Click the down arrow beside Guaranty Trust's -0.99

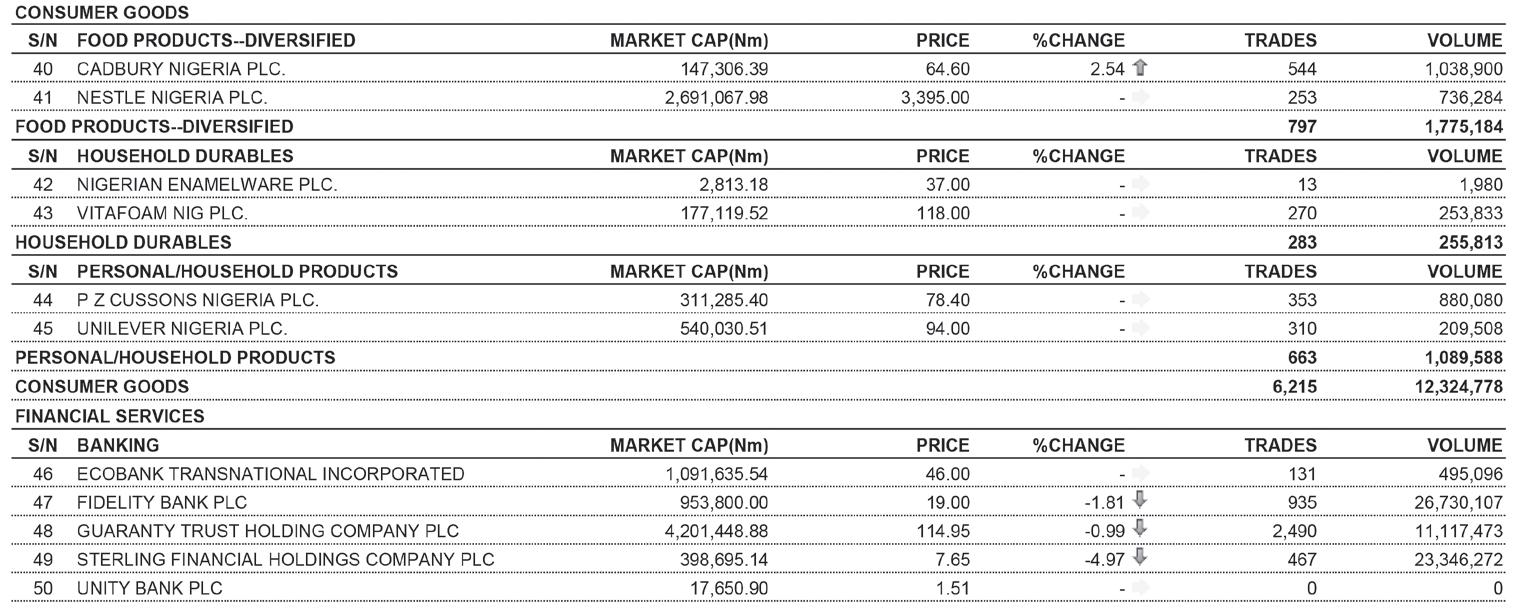tap(1140, 530)
